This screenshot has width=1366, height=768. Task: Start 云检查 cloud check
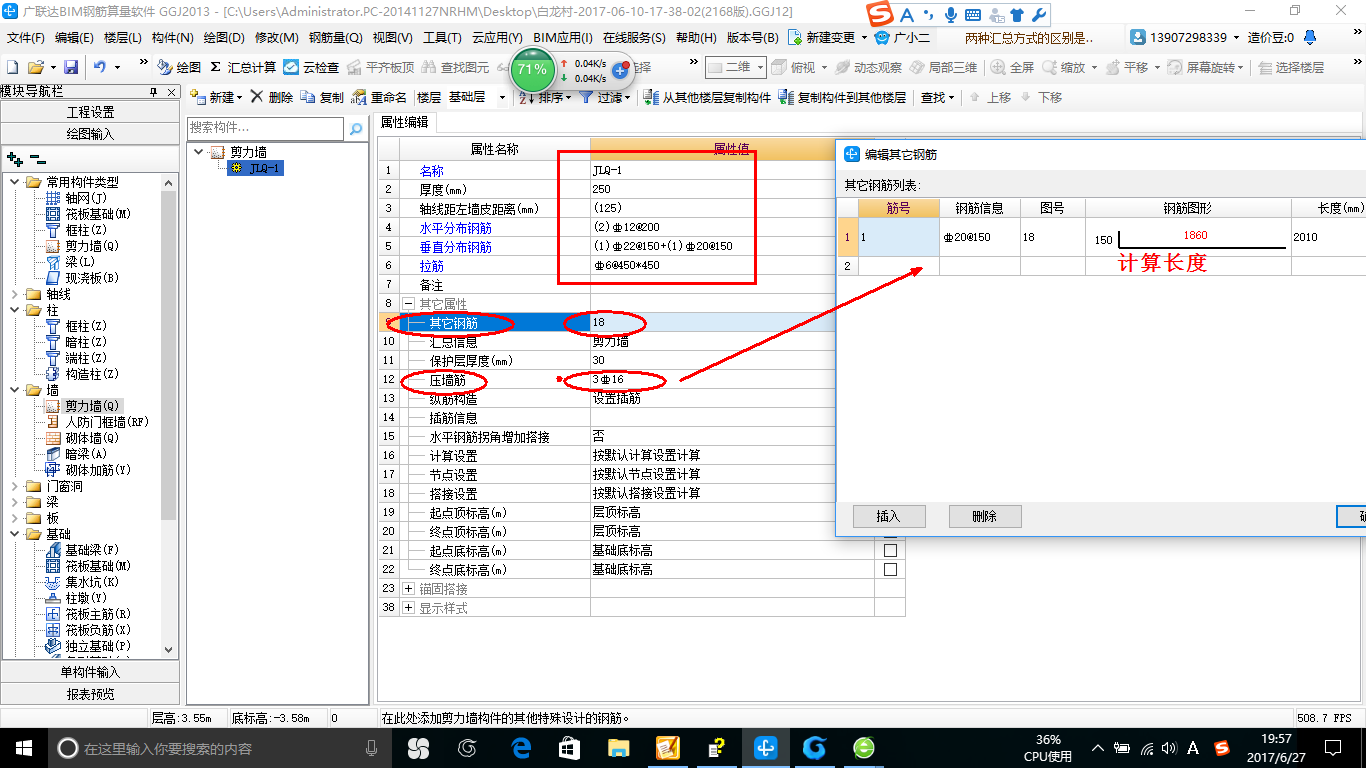pos(311,67)
